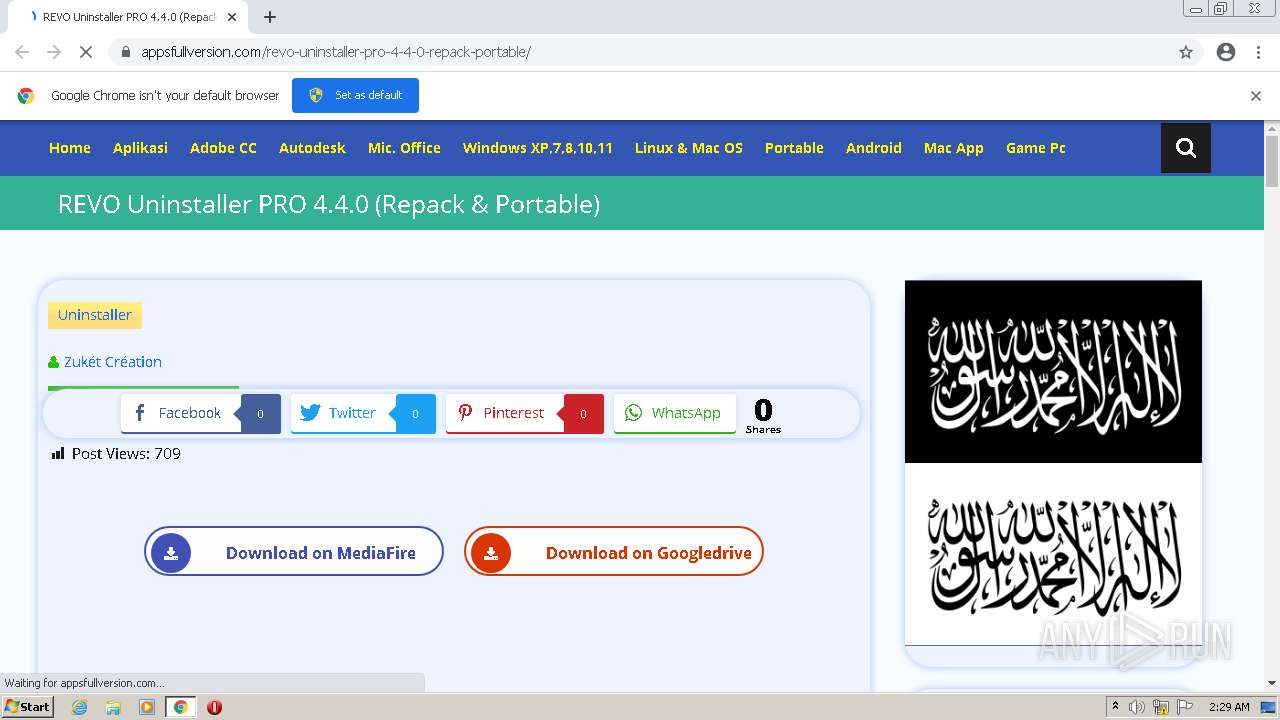Open the Android category
This screenshot has width=1280, height=720.
(x=874, y=148)
